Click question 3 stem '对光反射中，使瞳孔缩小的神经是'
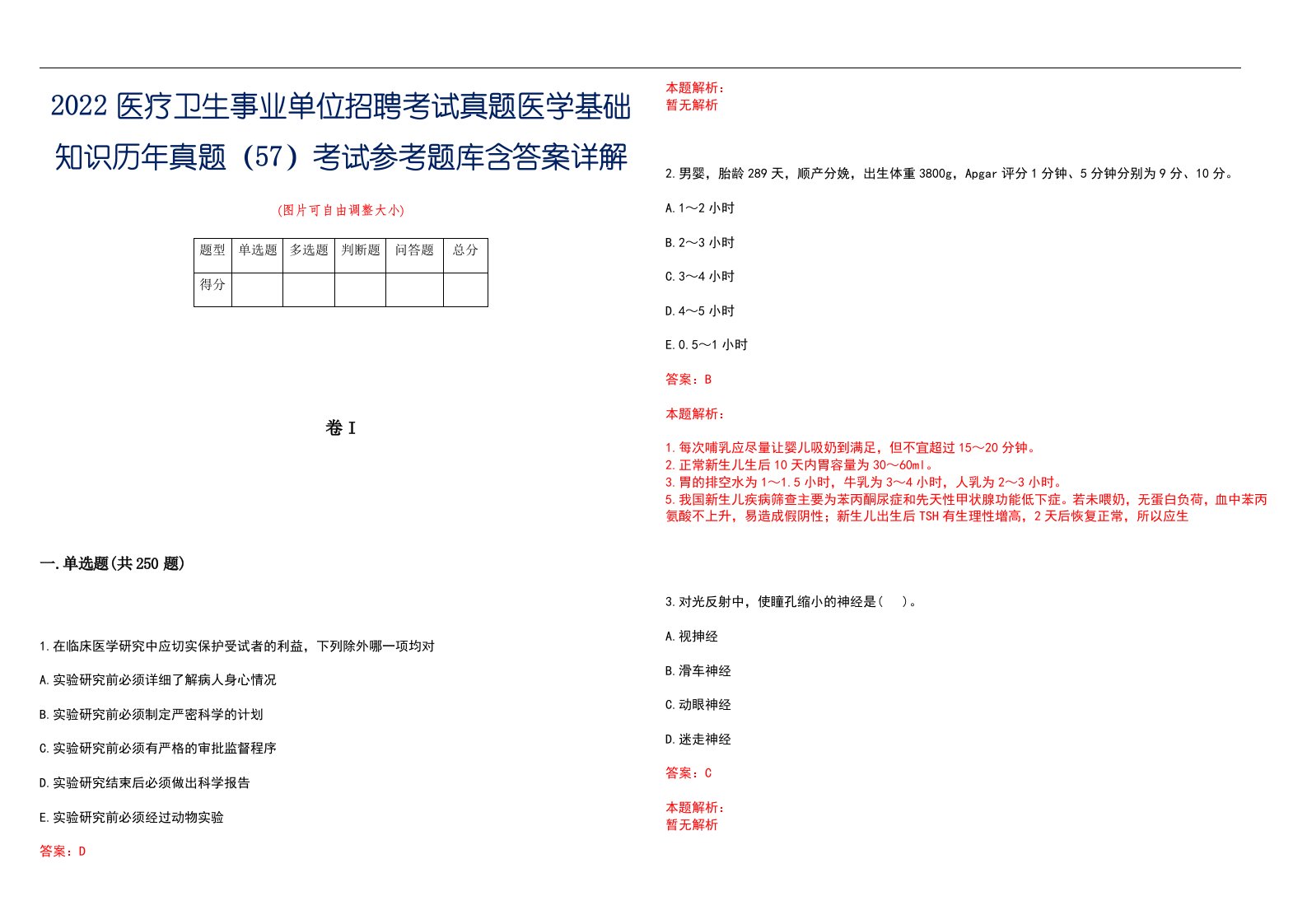The width and height of the screenshot is (1307, 924). click(792, 602)
